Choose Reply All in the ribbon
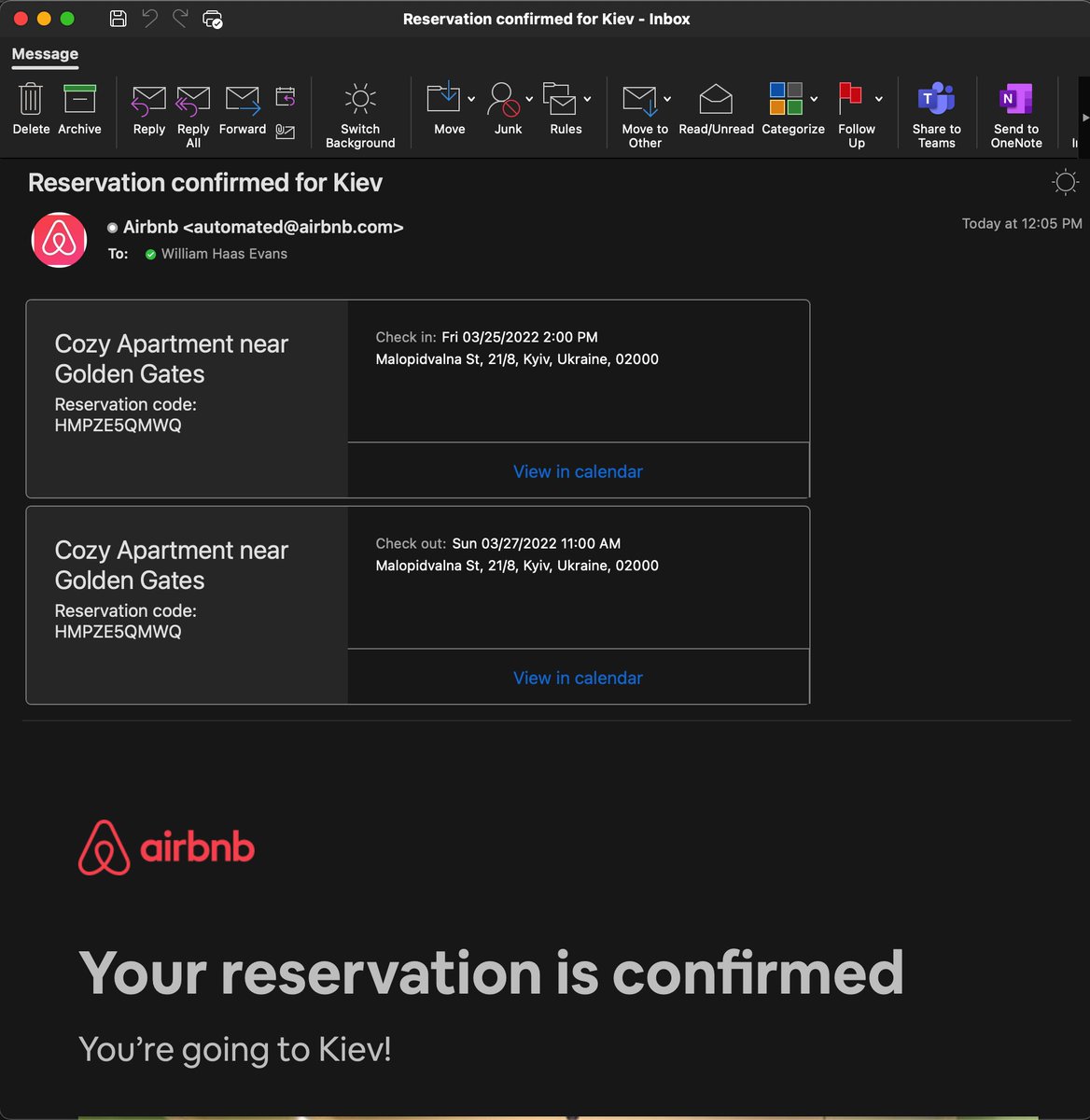Viewport: 1090px width, 1120px height. pyautogui.click(x=193, y=116)
